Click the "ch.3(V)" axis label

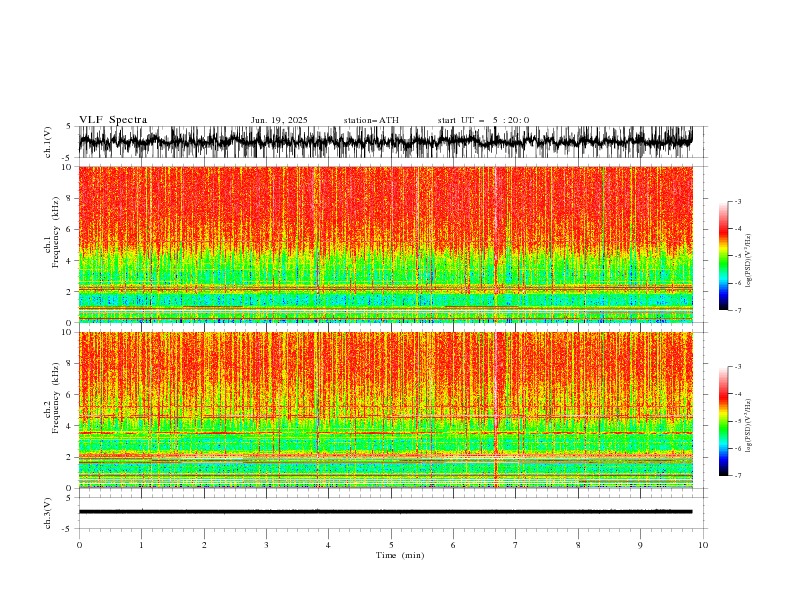[x=48, y=513]
